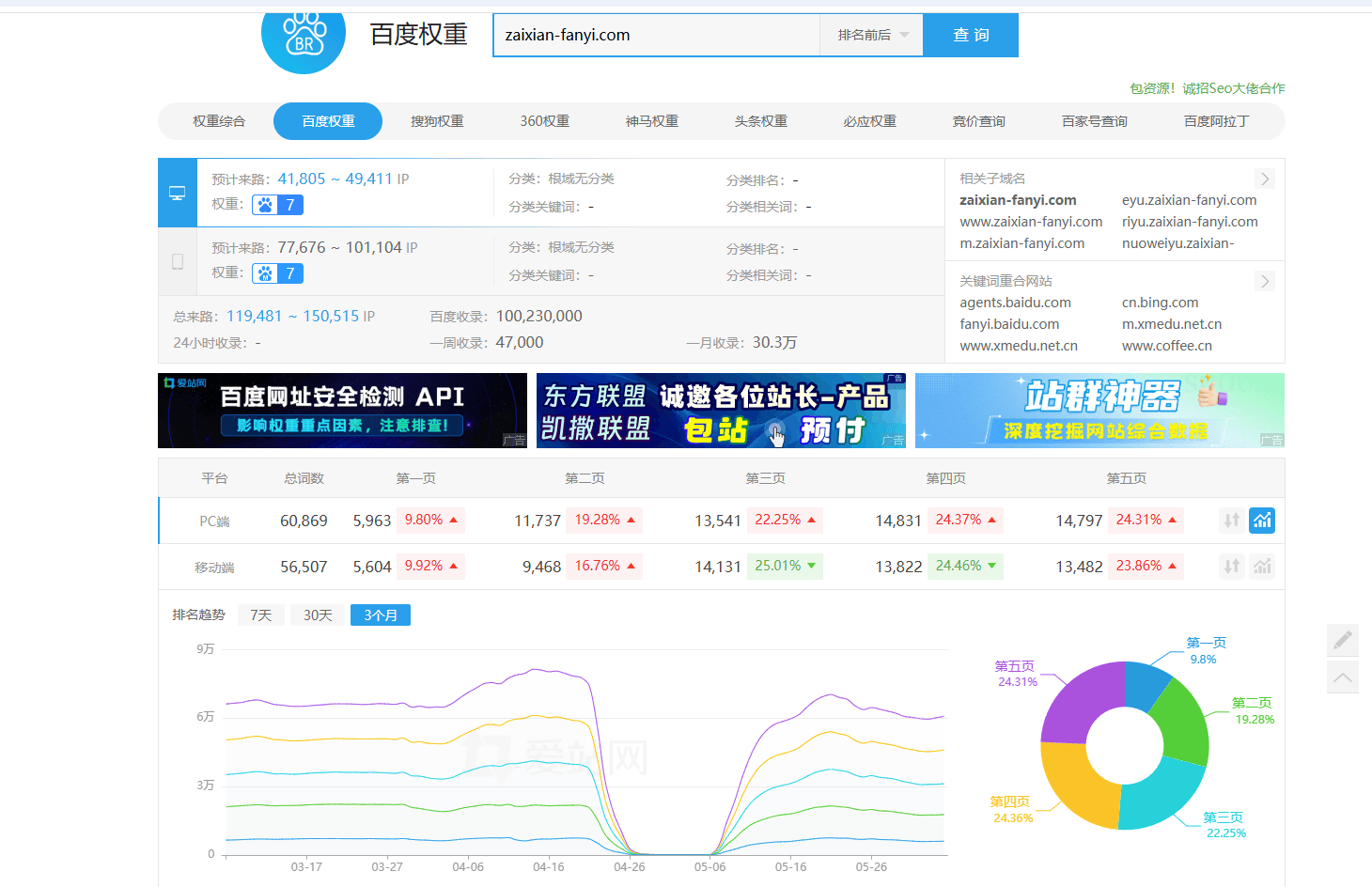1372x887 pixels.
Task: Open 竞价查询 tab
Action: [979, 121]
